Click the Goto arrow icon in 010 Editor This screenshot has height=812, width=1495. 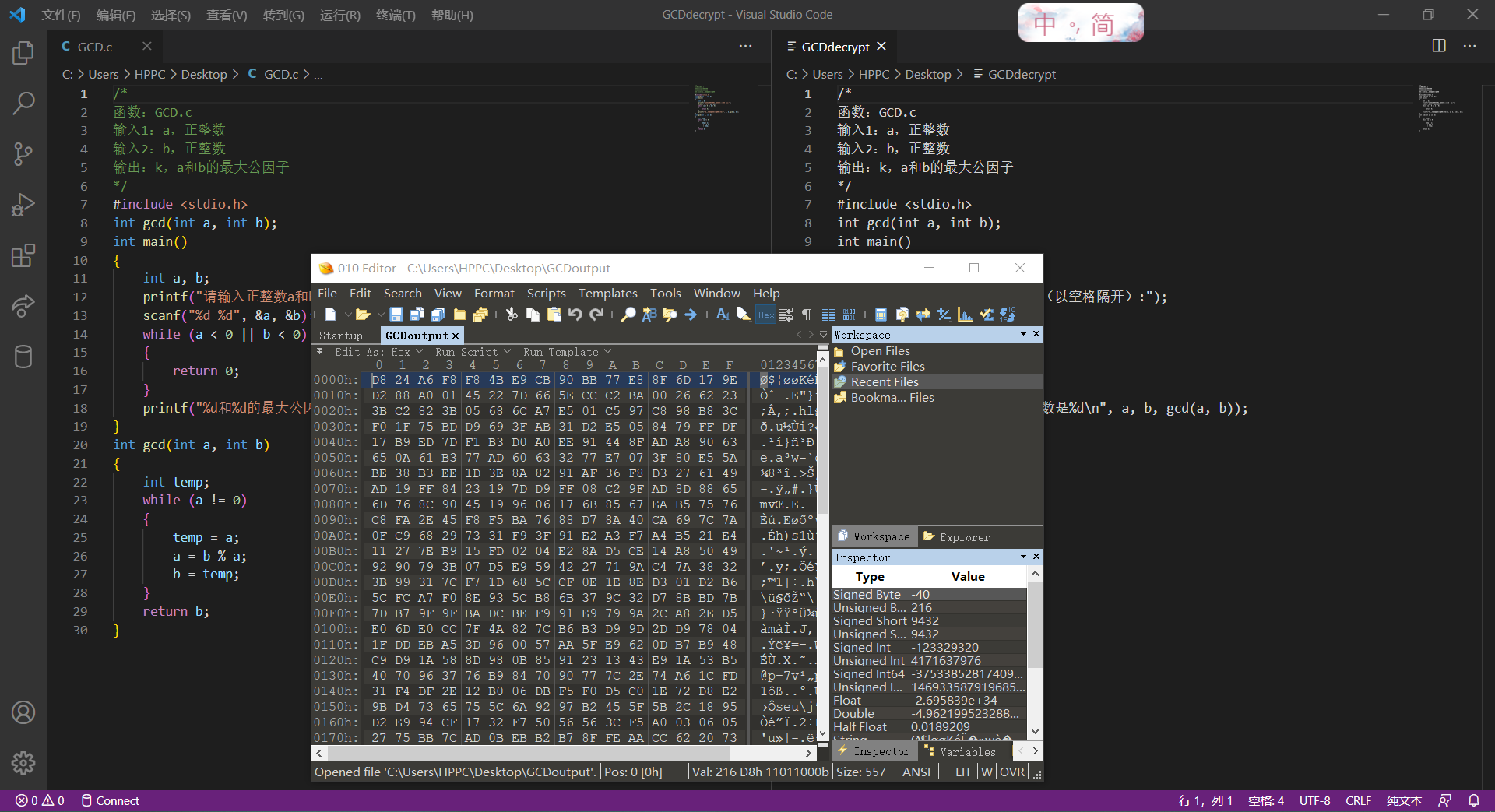pyautogui.click(x=691, y=315)
